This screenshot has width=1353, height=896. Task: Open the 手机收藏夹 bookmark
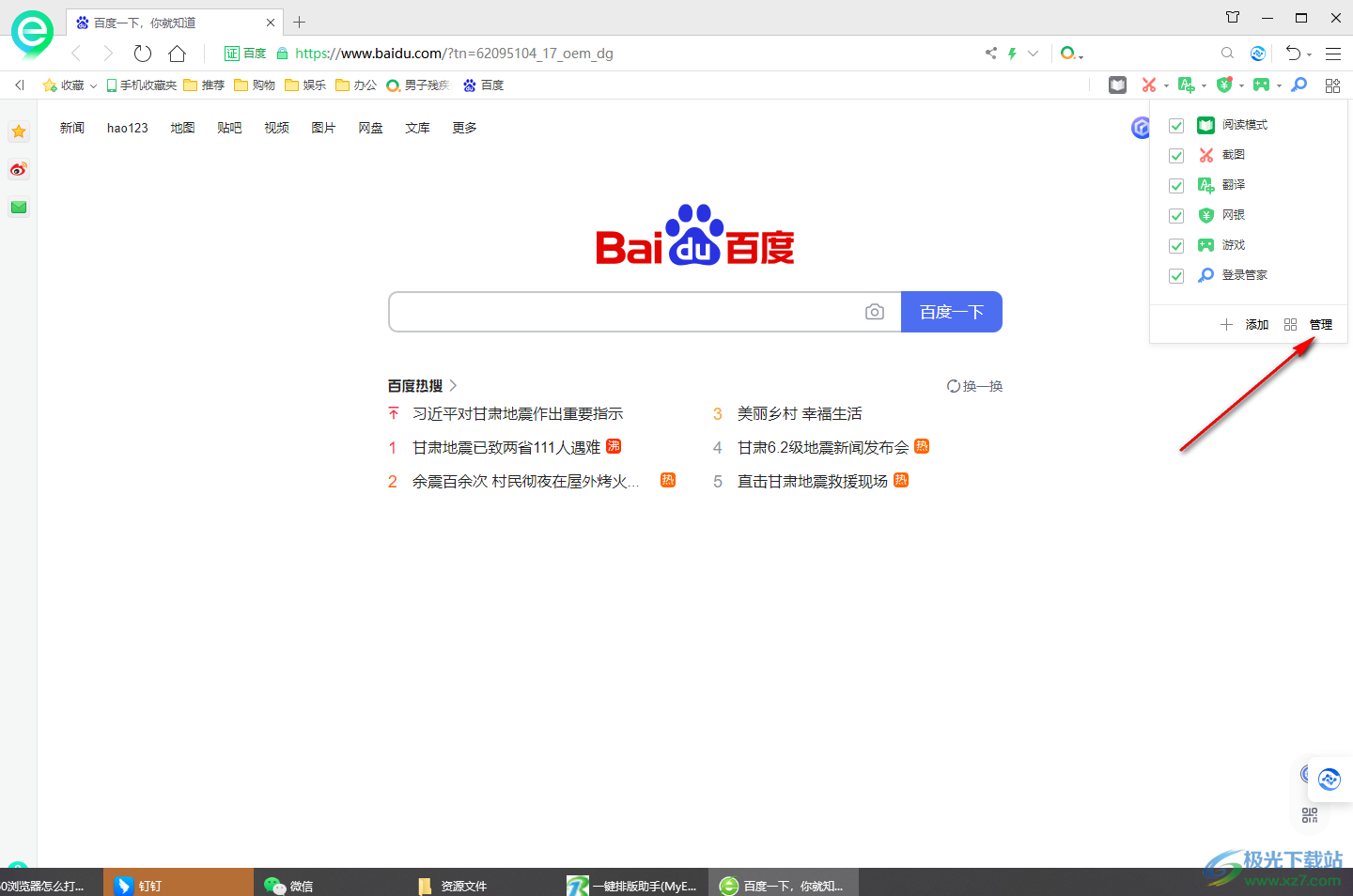pyautogui.click(x=141, y=85)
